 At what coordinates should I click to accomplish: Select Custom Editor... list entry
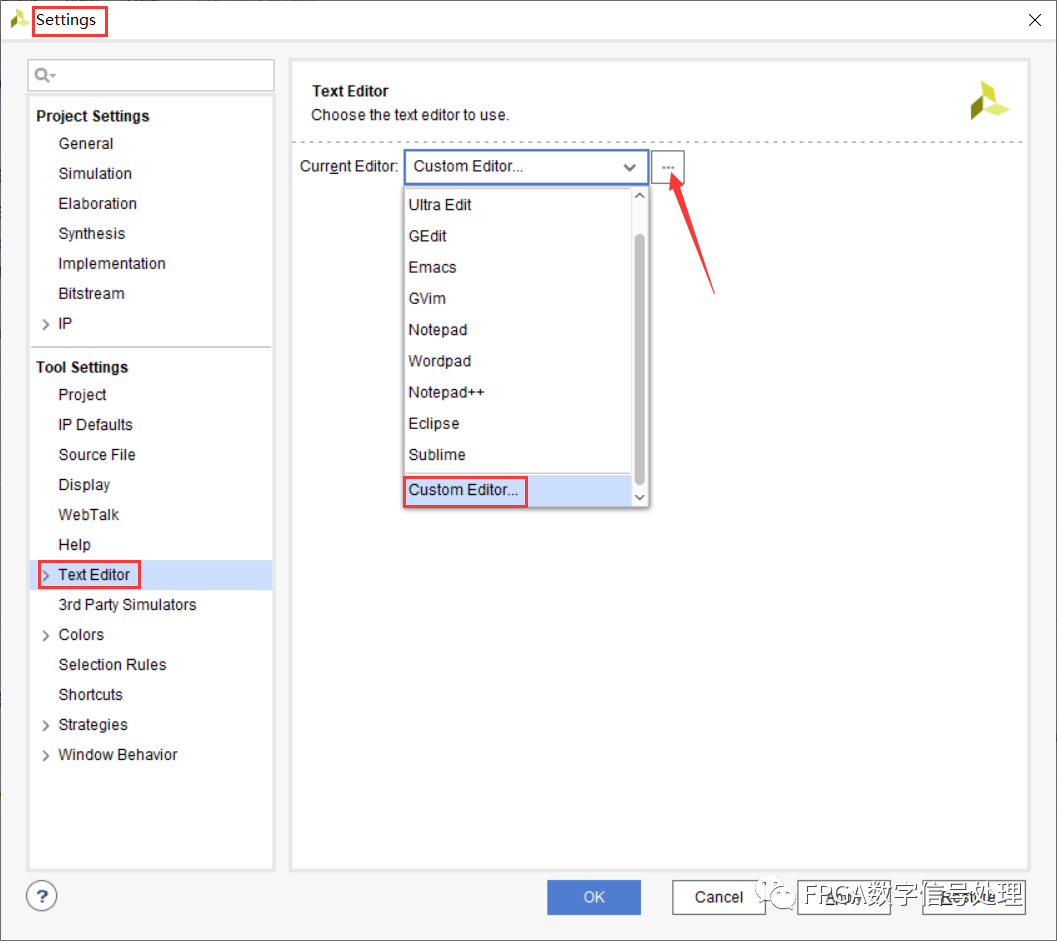[518, 490]
